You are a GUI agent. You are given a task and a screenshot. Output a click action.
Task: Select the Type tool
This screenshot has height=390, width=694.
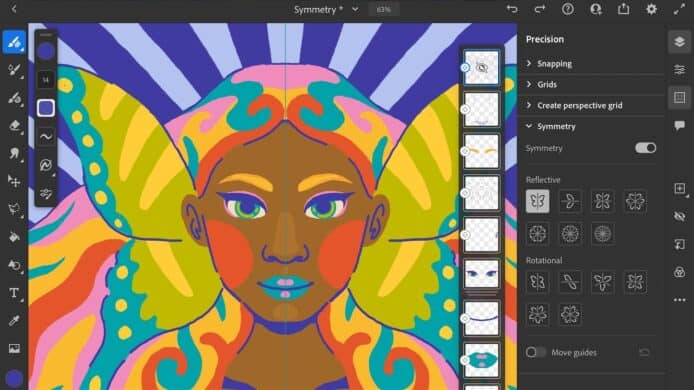click(x=14, y=293)
